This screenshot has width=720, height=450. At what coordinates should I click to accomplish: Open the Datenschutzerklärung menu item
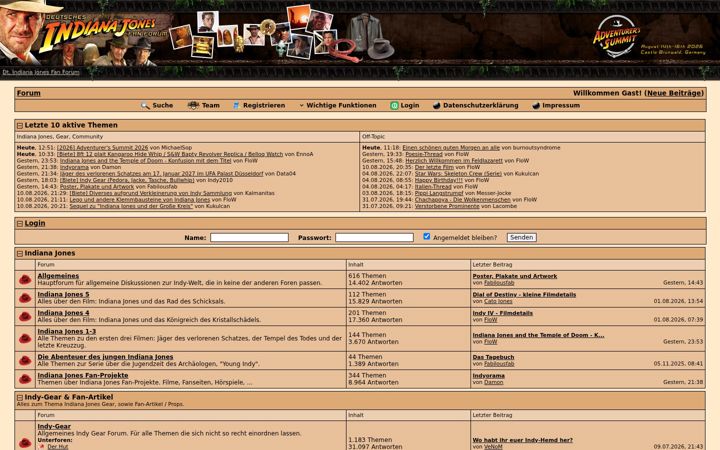pyautogui.click(x=480, y=106)
